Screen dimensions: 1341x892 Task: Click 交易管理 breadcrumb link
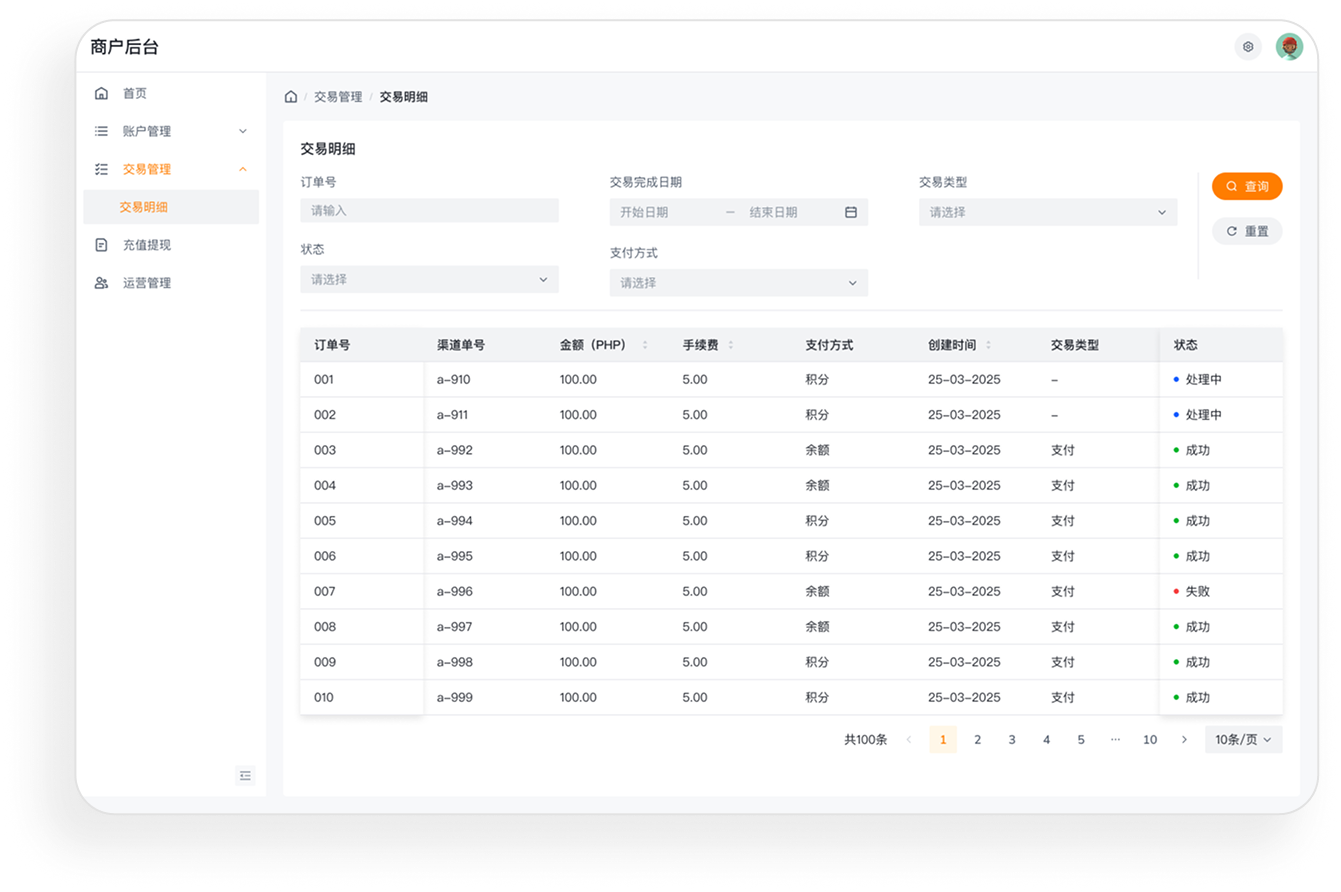338,97
